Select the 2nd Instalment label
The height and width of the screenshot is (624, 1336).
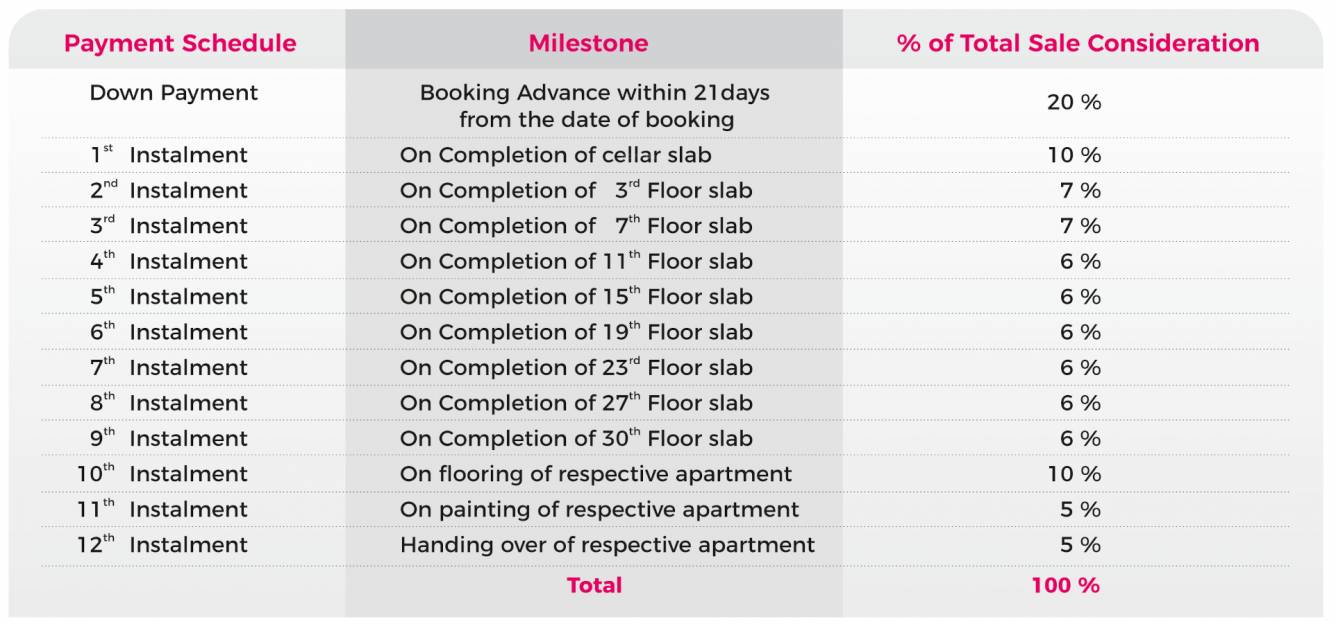169,190
